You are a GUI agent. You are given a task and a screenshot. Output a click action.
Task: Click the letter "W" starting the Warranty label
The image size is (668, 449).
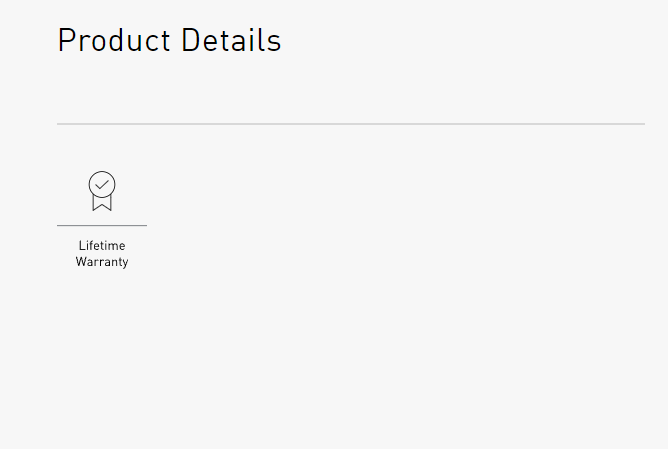[x=81, y=262]
